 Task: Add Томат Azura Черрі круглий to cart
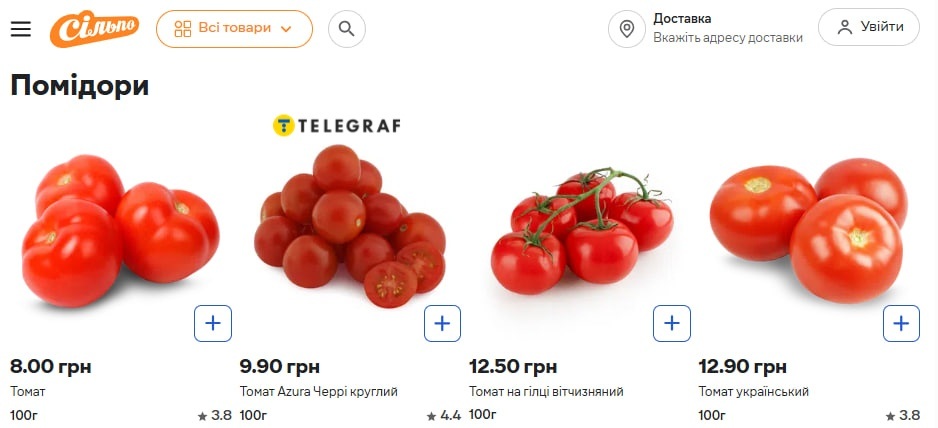click(x=442, y=323)
